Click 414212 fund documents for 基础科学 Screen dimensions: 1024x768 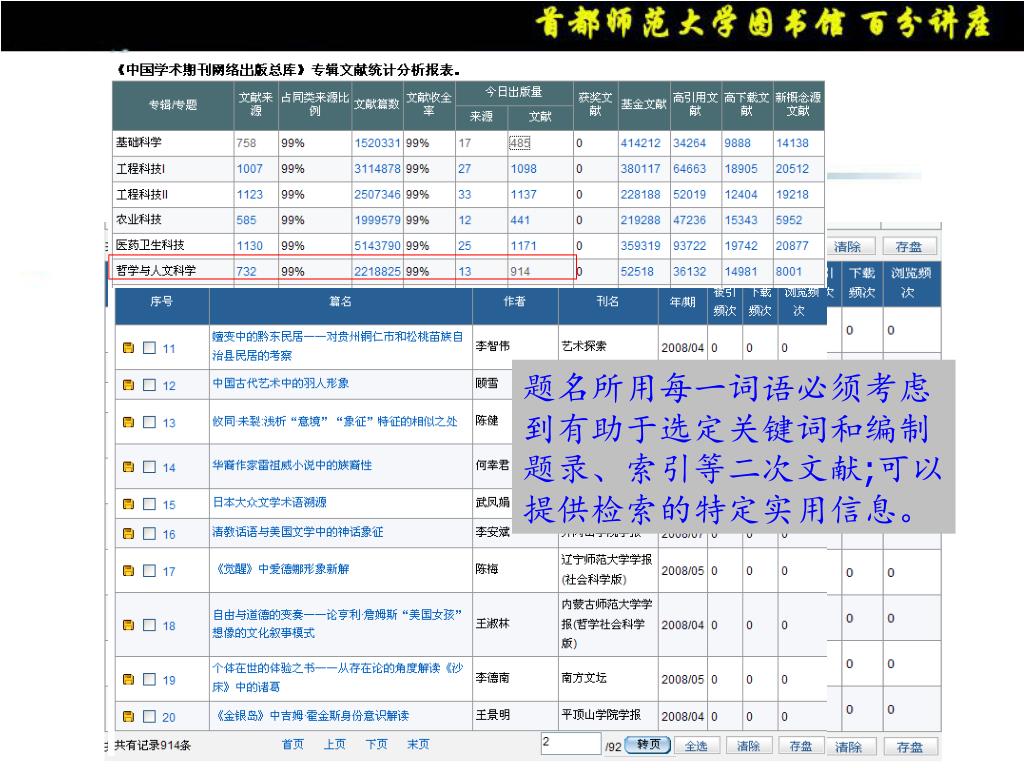point(641,143)
